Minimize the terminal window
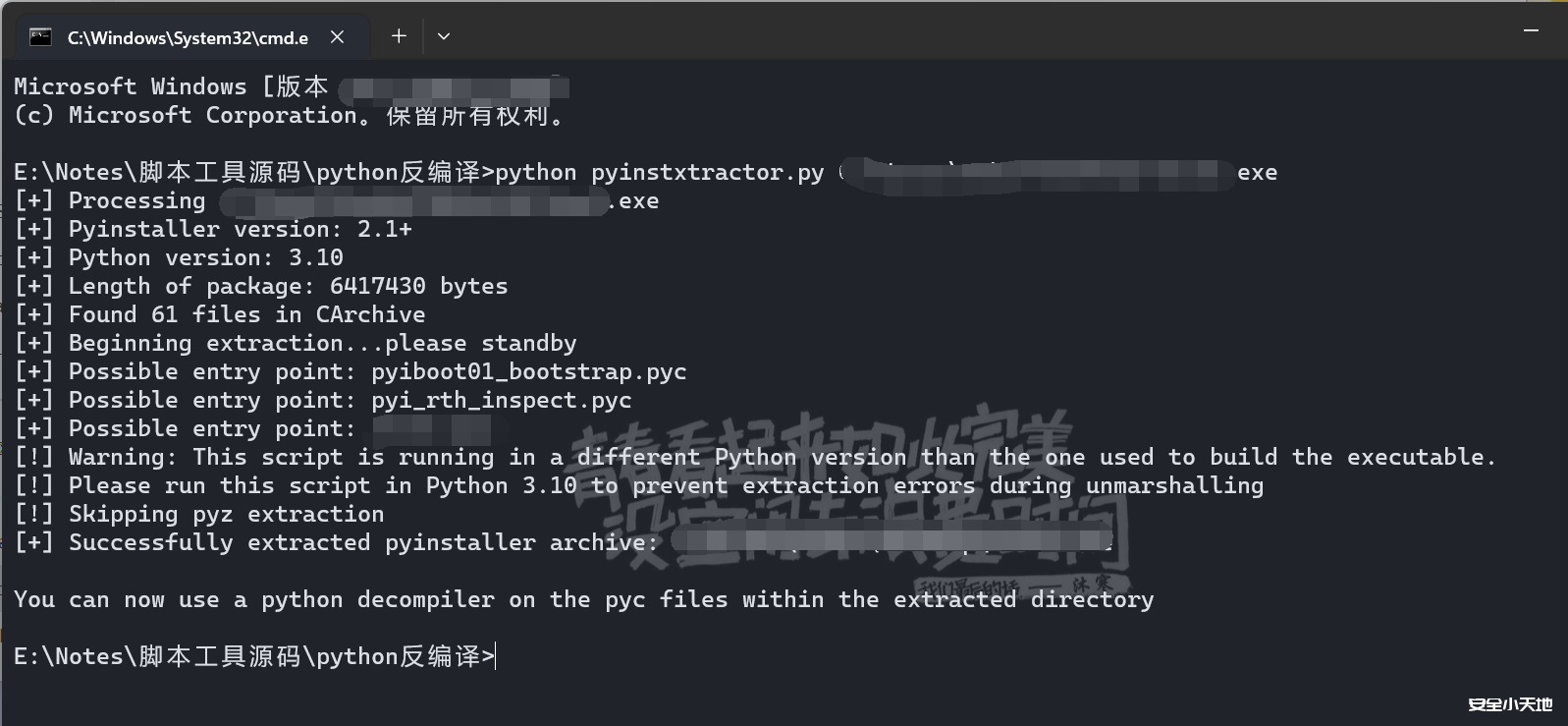1568x726 pixels. 1532,30
